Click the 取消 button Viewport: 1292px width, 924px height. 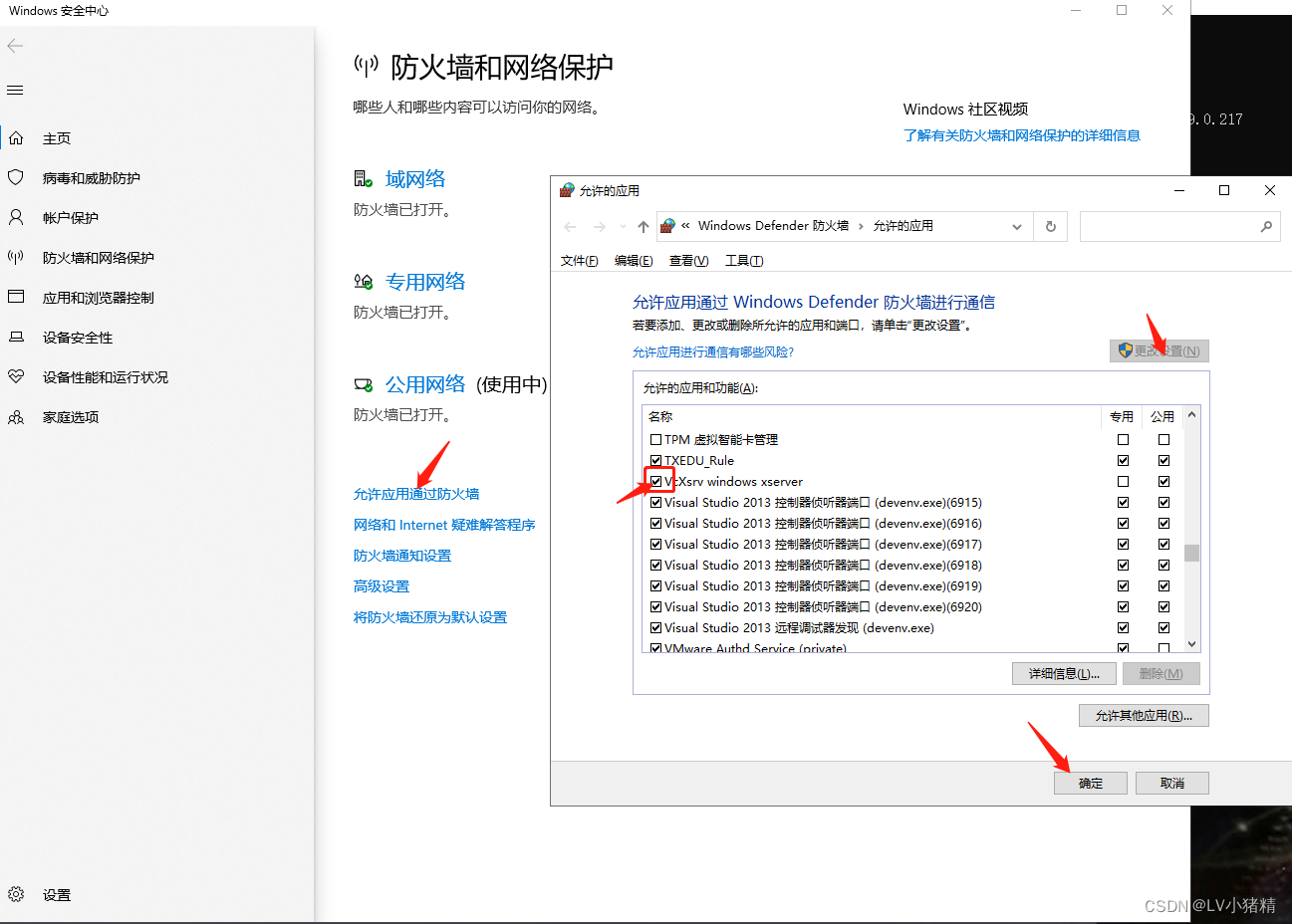click(1172, 784)
